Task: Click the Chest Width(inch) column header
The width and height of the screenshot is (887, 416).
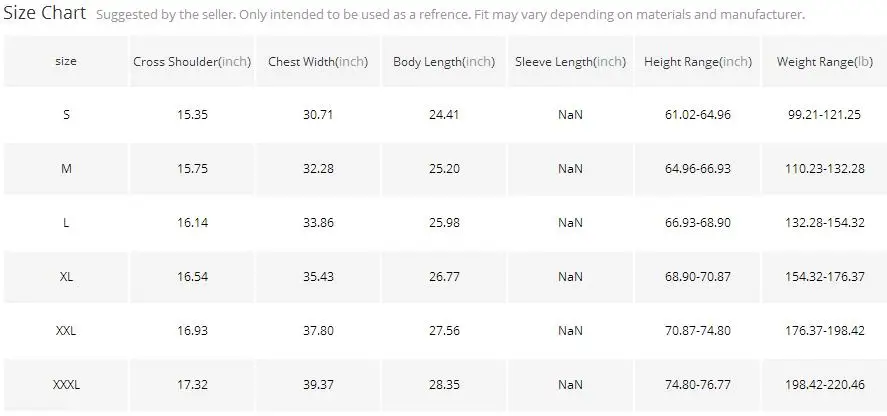Action: click(x=318, y=61)
